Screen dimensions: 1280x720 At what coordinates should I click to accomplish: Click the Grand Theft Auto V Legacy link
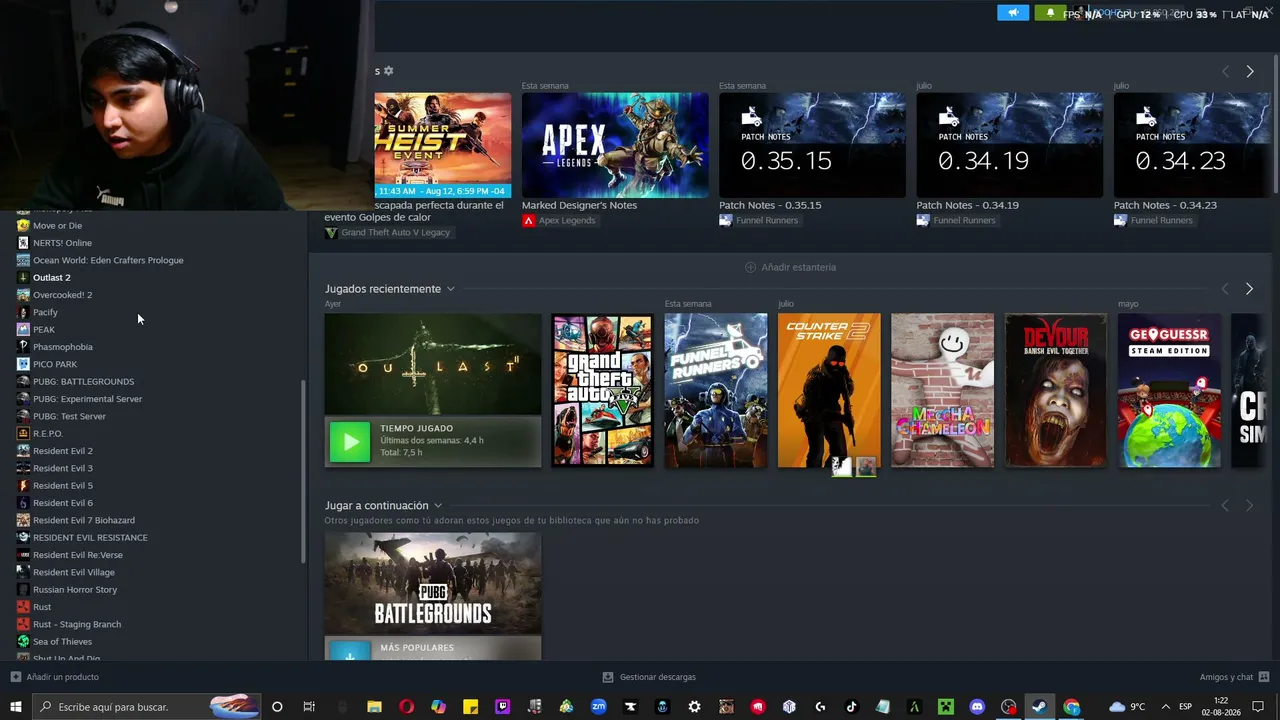coord(396,232)
